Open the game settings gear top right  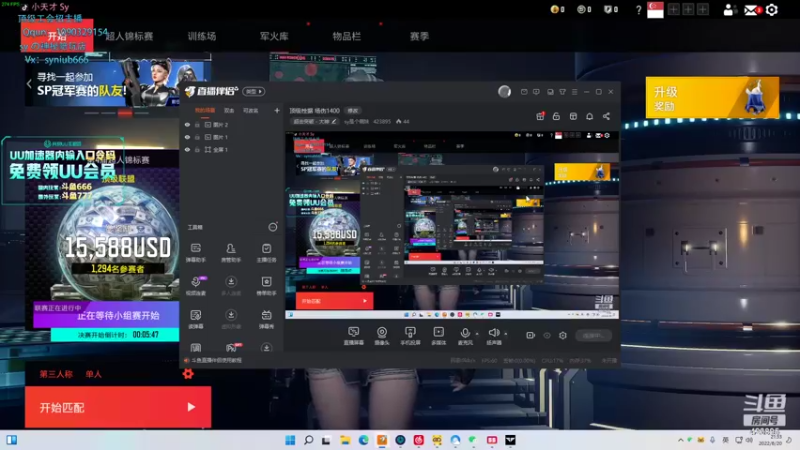click(772, 10)
